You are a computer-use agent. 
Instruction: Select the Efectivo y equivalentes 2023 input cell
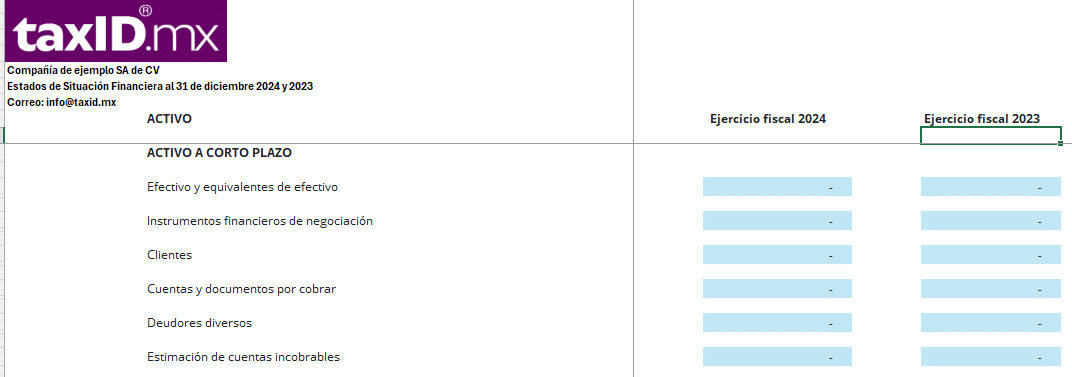[991, 187]
